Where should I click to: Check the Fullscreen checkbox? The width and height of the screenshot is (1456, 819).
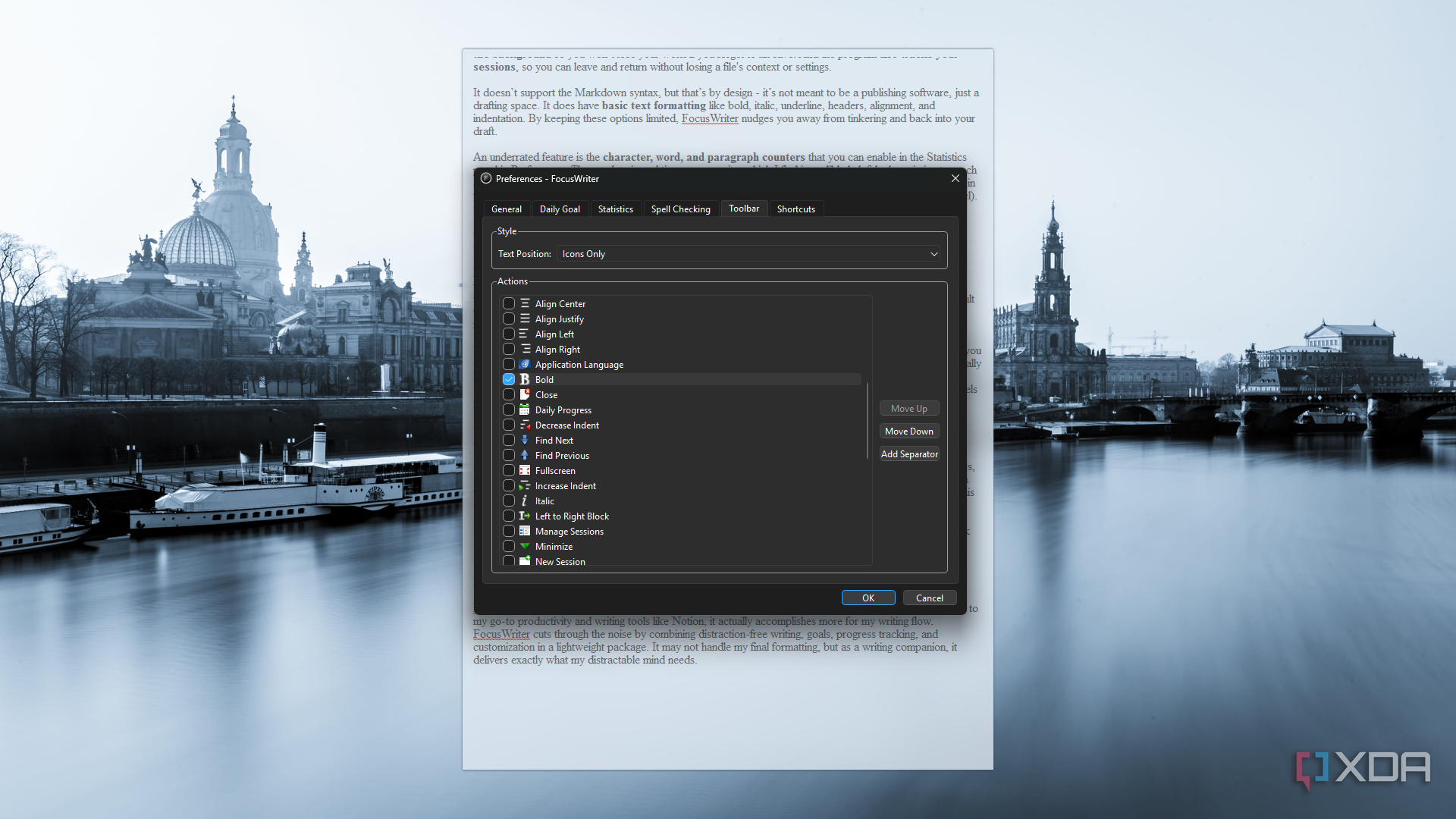509,470
